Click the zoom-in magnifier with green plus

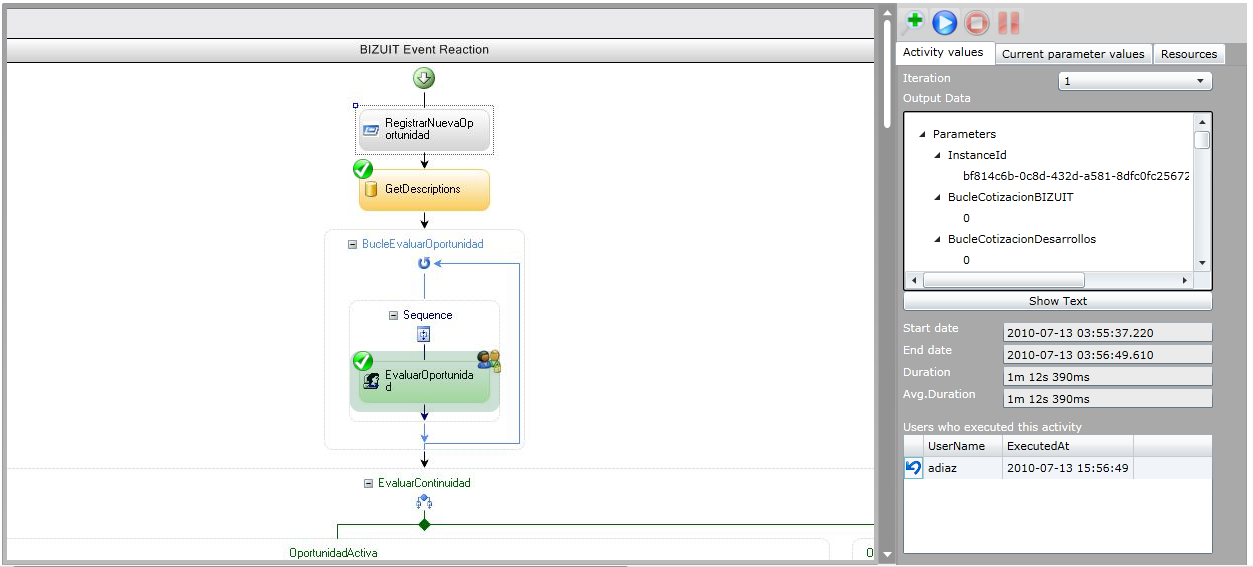pos(912,22)
